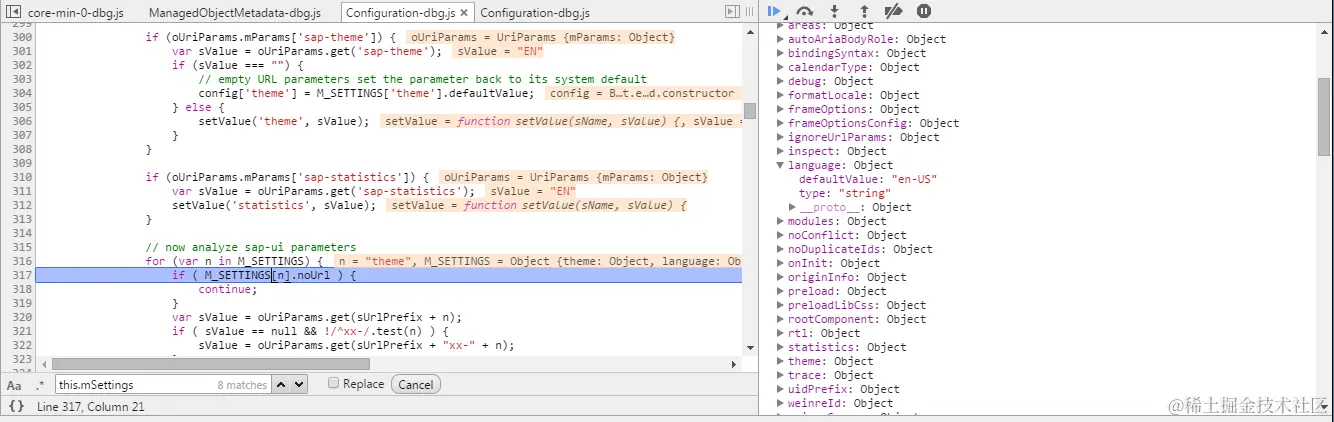Enable the Replace checkbox
Image resolution: width=1334 pixels, height=422 pixels.
click(334, 383)
